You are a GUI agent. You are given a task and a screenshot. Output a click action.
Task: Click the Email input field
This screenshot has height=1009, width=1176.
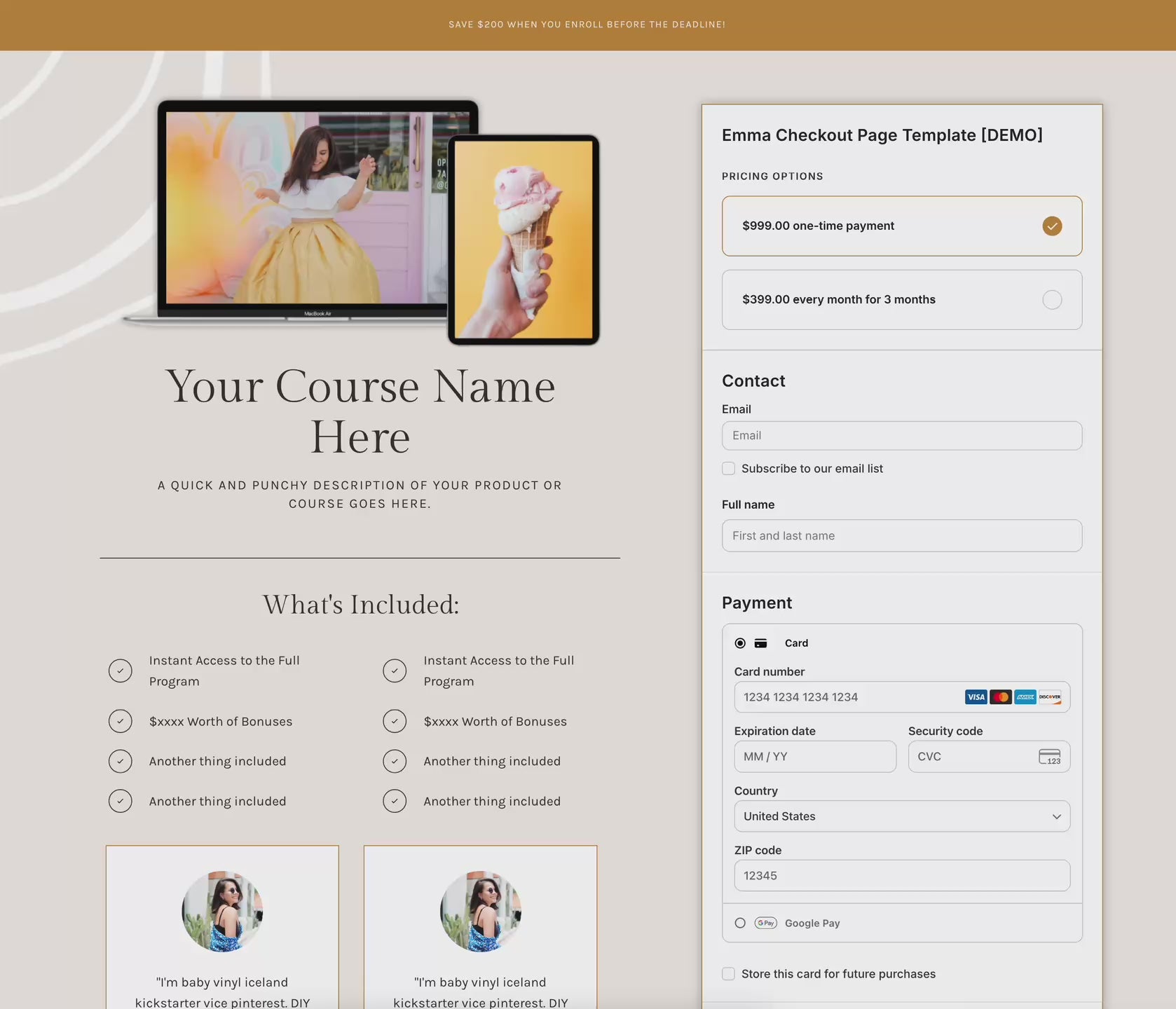click(x=901, y=436)
